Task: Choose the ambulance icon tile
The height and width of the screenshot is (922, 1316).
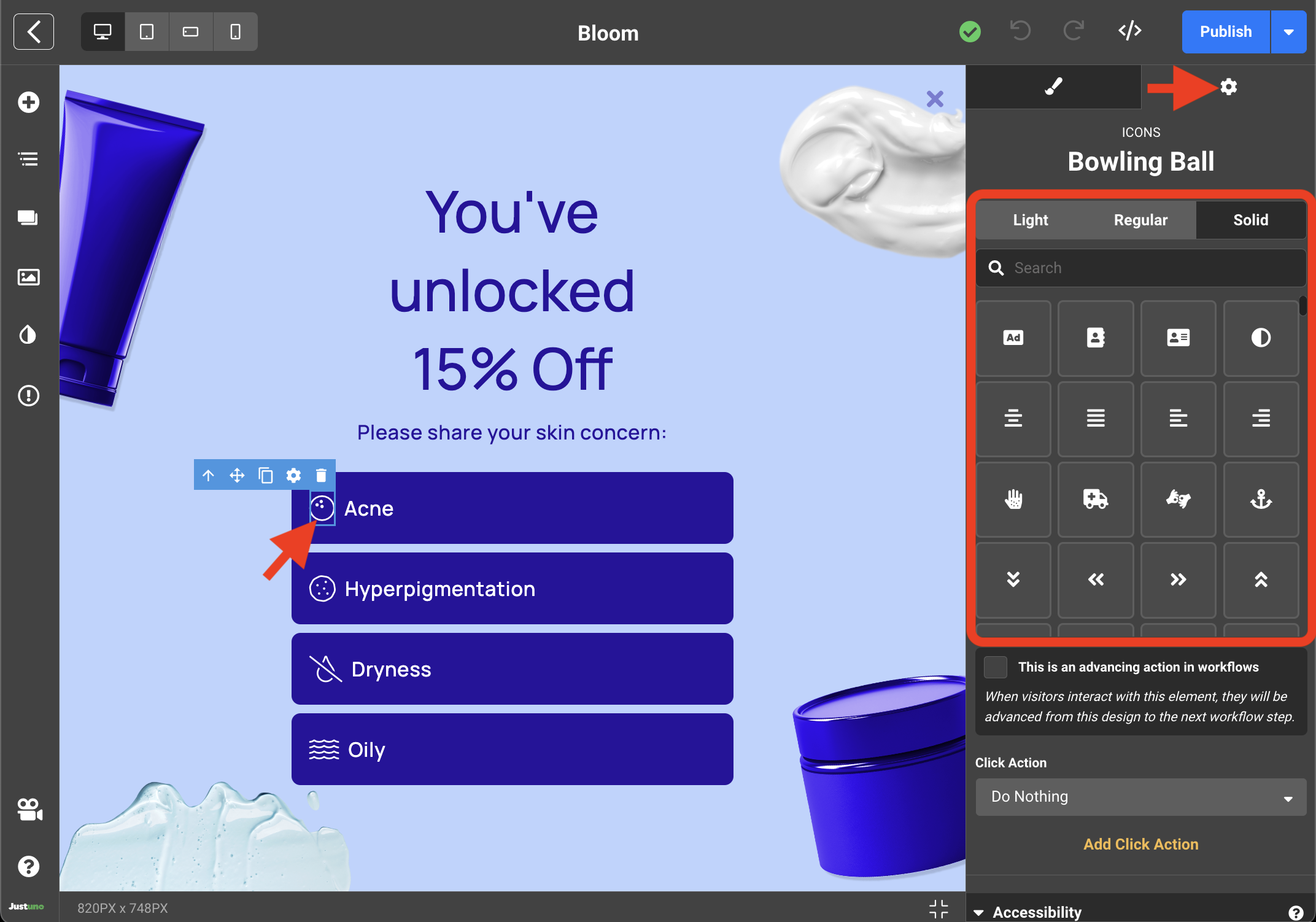Action: pos(1095,499)
